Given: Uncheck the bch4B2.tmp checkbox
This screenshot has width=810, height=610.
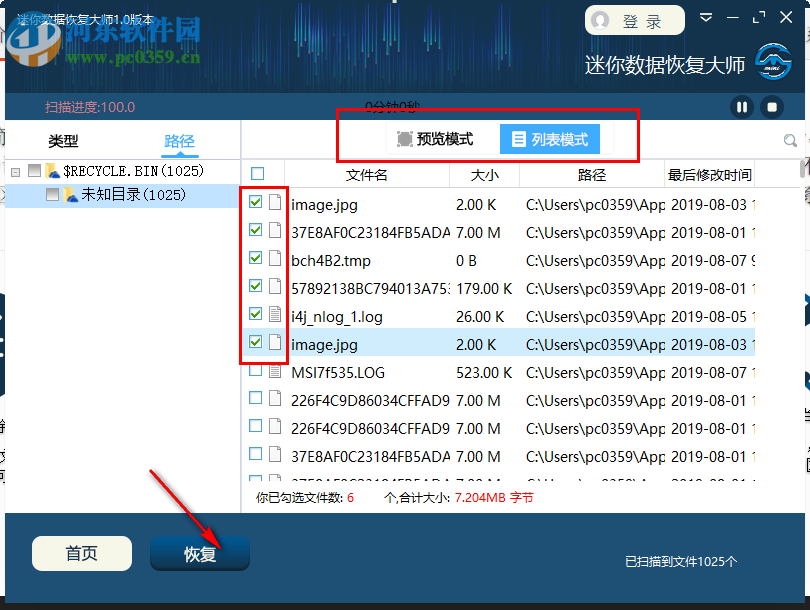Looking at the screenshot, I should click(x=257, y=258).
